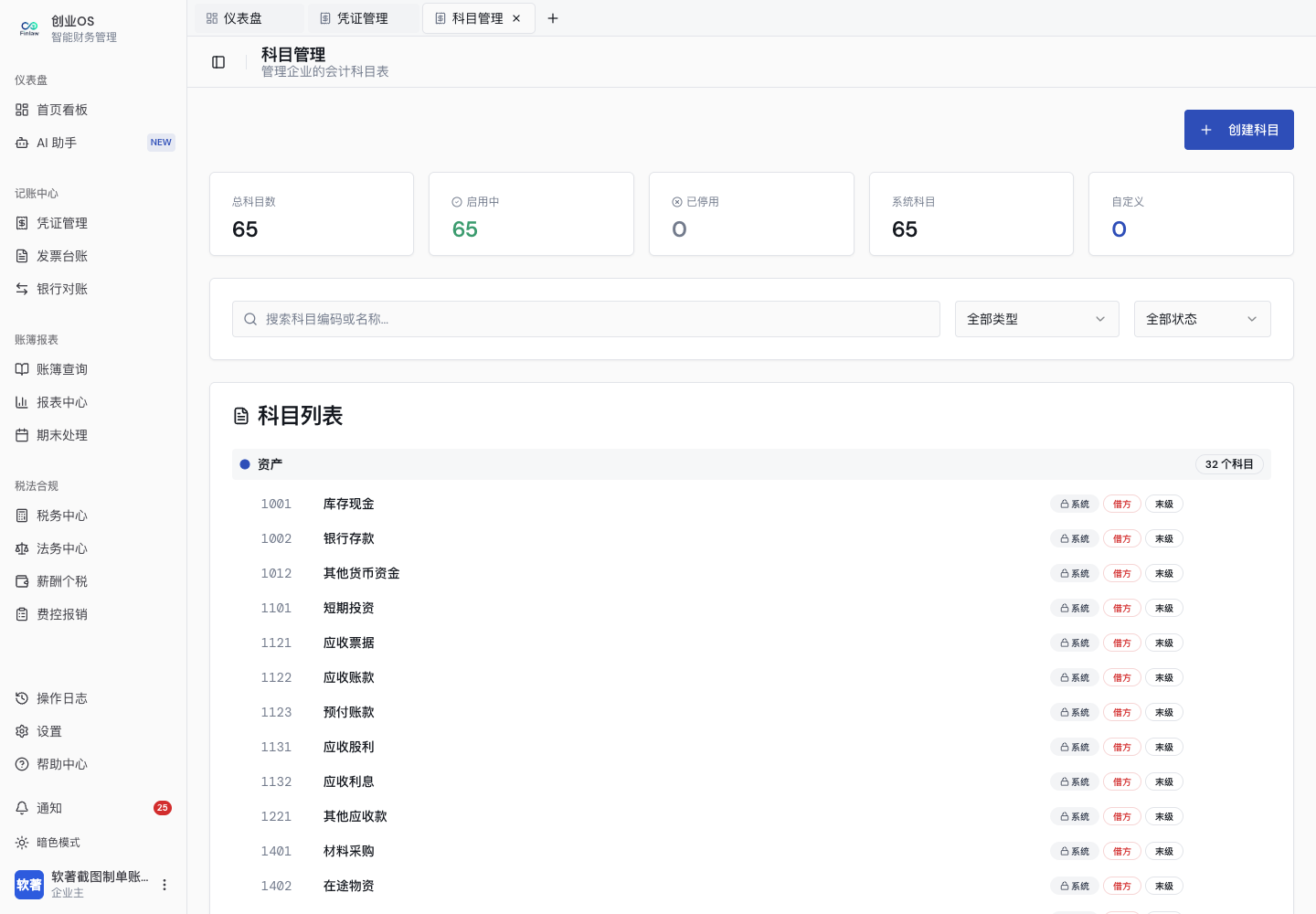Viewport: 1316px width, 914px height.
Task: Select row 1401 材料采购
Action: coord(751,851)
